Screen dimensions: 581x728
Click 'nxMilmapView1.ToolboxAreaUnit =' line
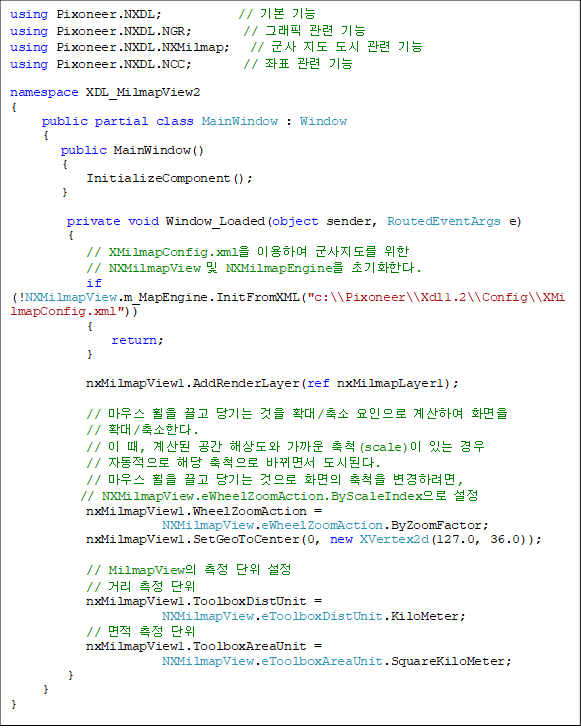204,646
